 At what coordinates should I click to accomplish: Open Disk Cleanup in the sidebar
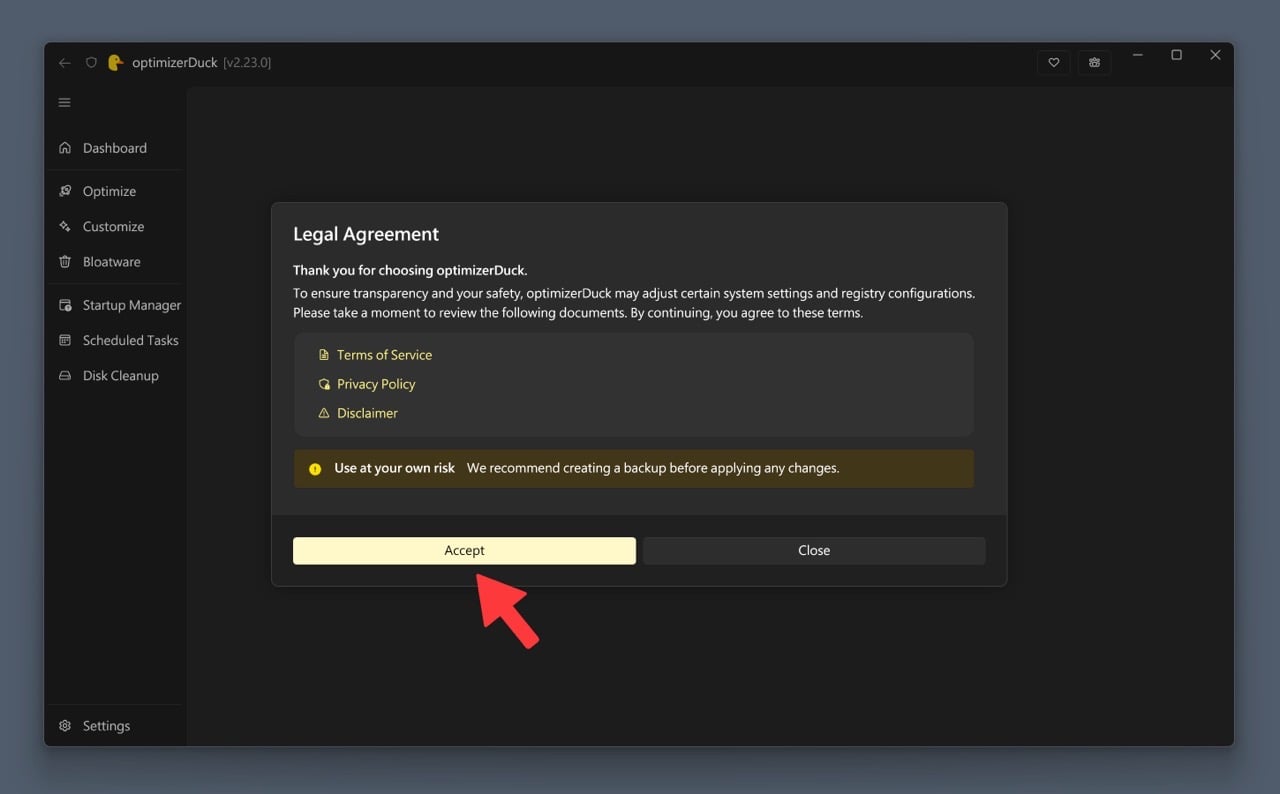coord(114,376)
